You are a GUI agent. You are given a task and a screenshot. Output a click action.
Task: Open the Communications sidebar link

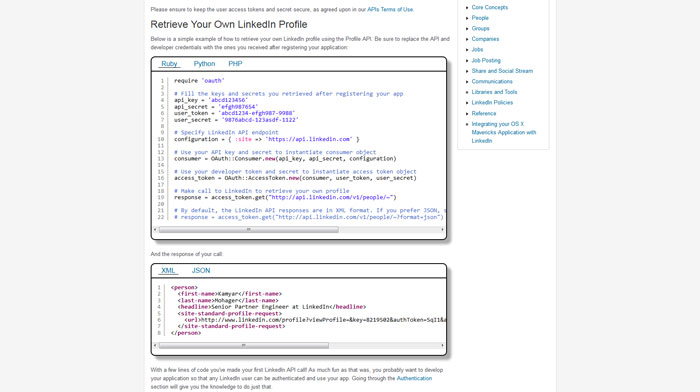tap(492, 82)
